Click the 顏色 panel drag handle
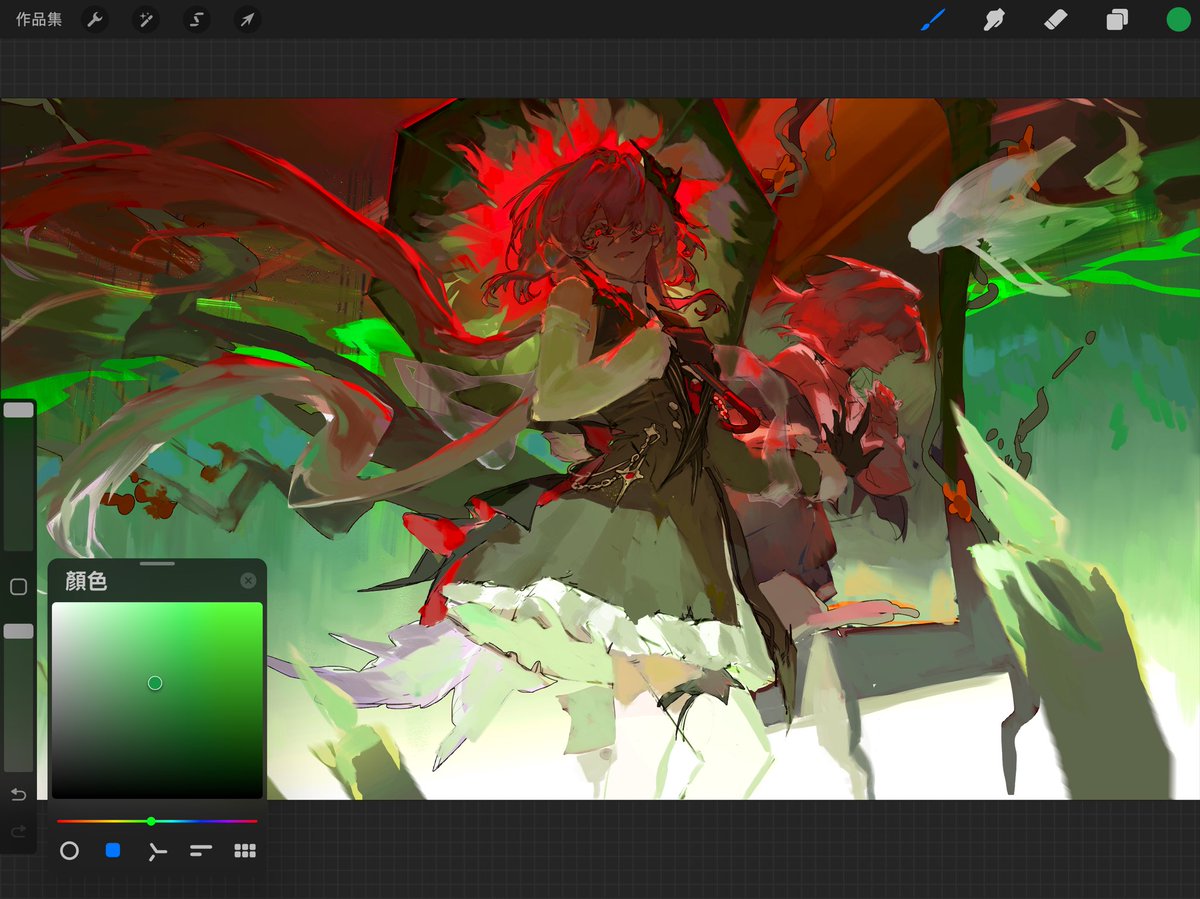This screenshot has width=1200, height=899. click(x=157, y=564)
